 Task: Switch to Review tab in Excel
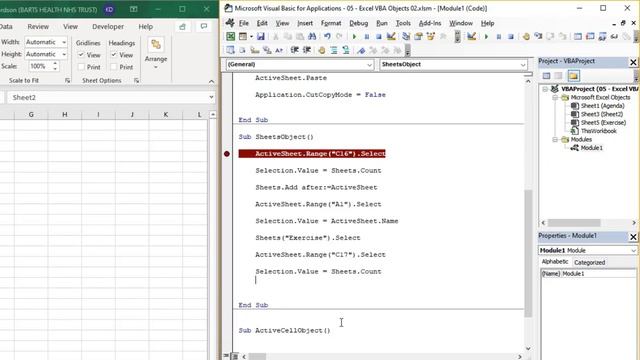(x=38, y=27)
